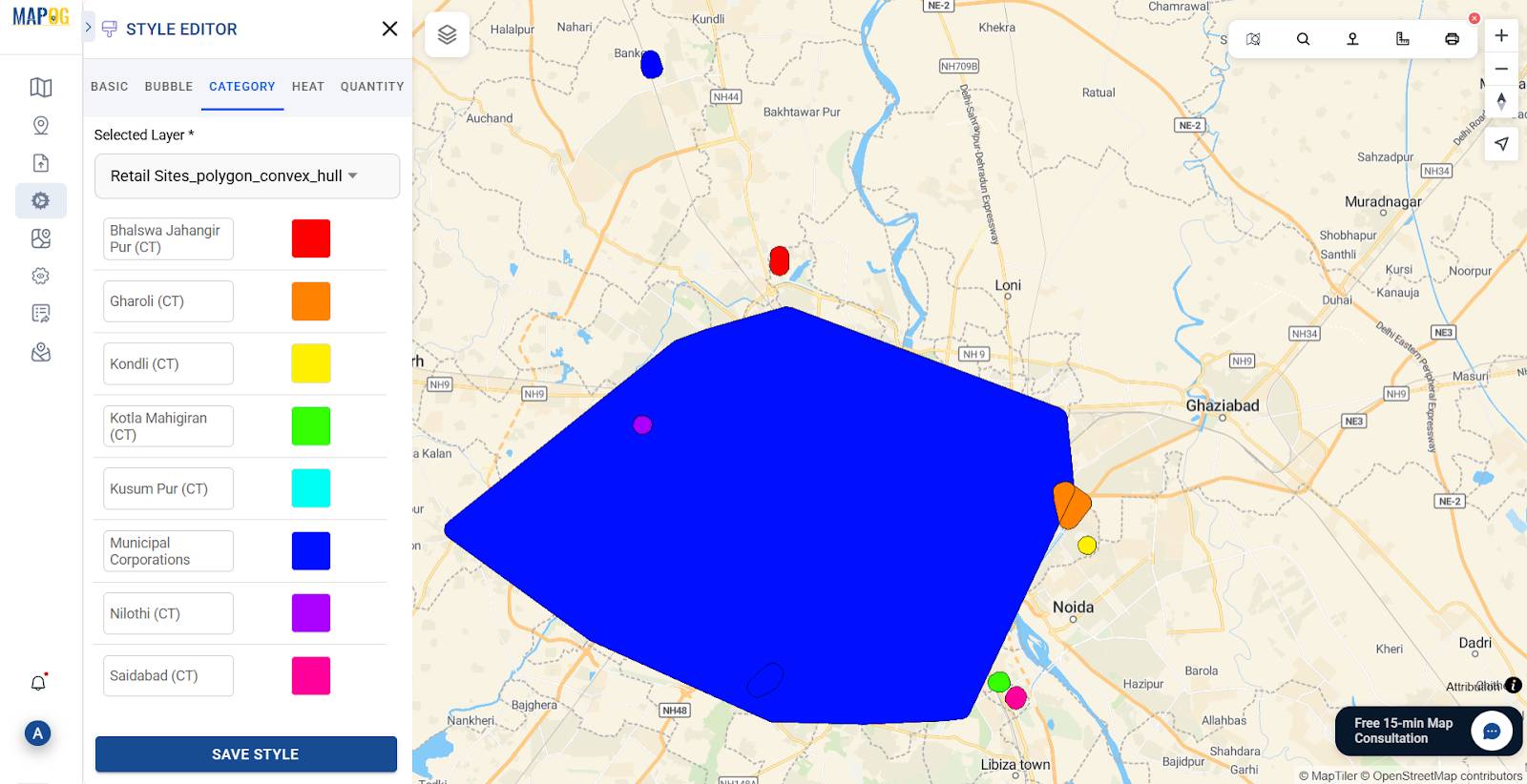Switch to the BUBBLE tab
The height and width of the screenshot is (784, 1527).
click(169, 87)
